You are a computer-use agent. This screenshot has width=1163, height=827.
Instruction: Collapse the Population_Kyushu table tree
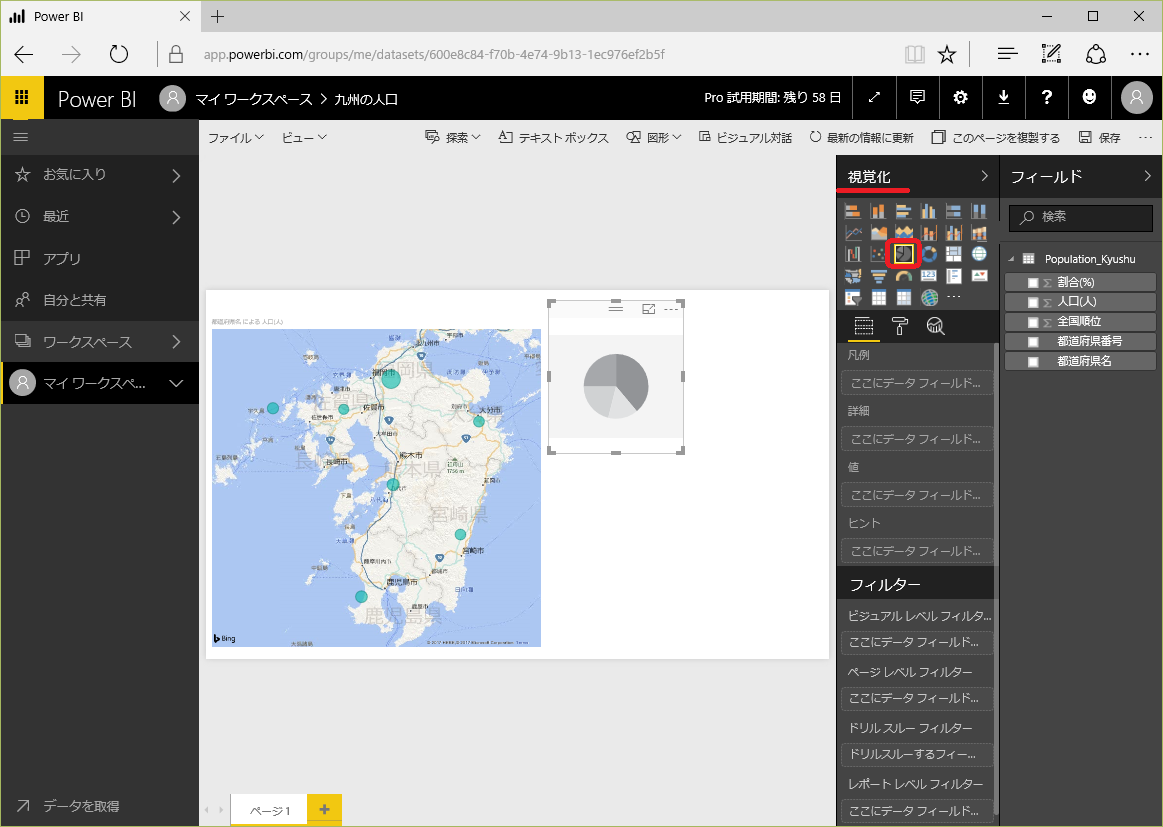click(x=1011, y=259)
